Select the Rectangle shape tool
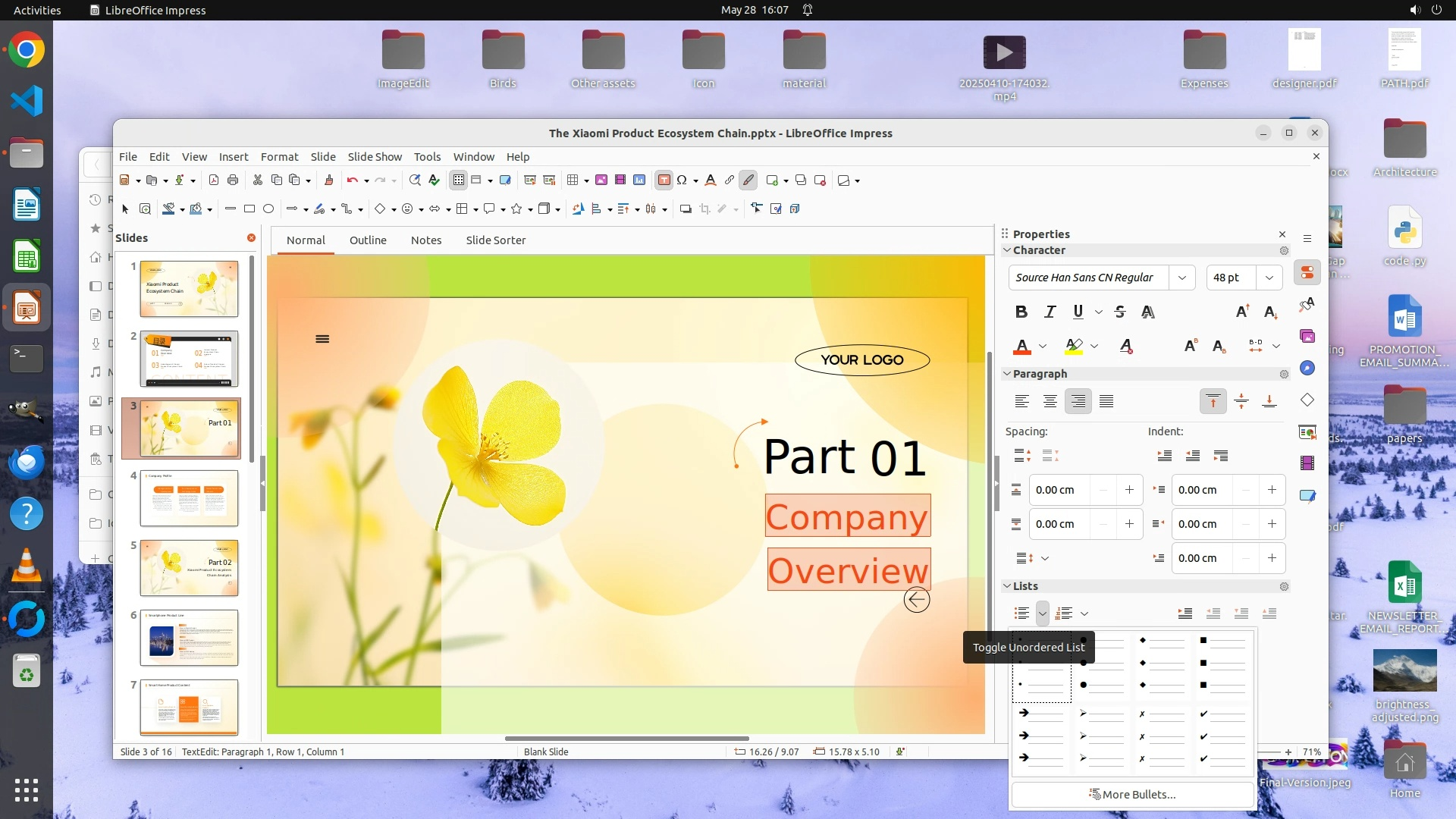The width and height of the screenshot is (1456, 819). click(249, 209)
